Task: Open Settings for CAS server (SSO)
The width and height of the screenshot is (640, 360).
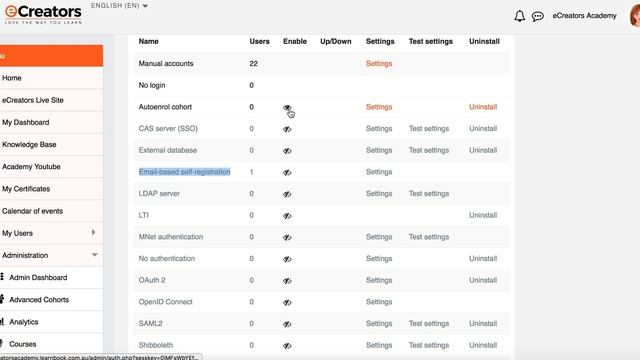Action: click(379, 129)
